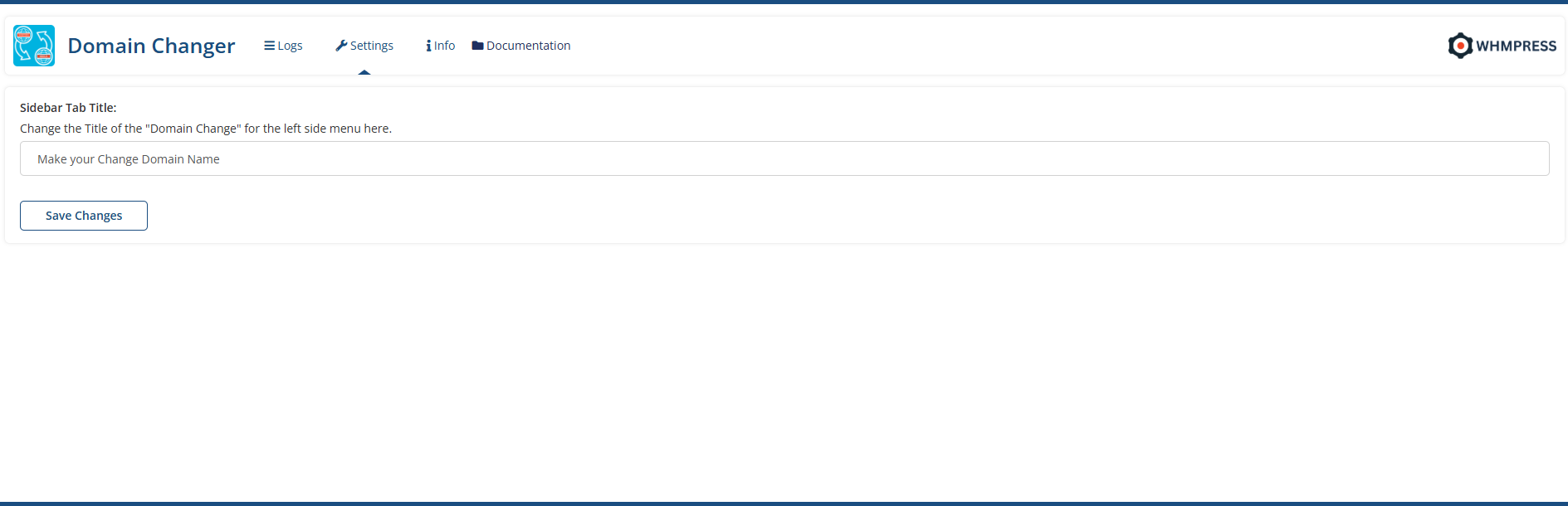Click the dark blue bar at page bottom
1568x506 pixels.
click(784, 504)
